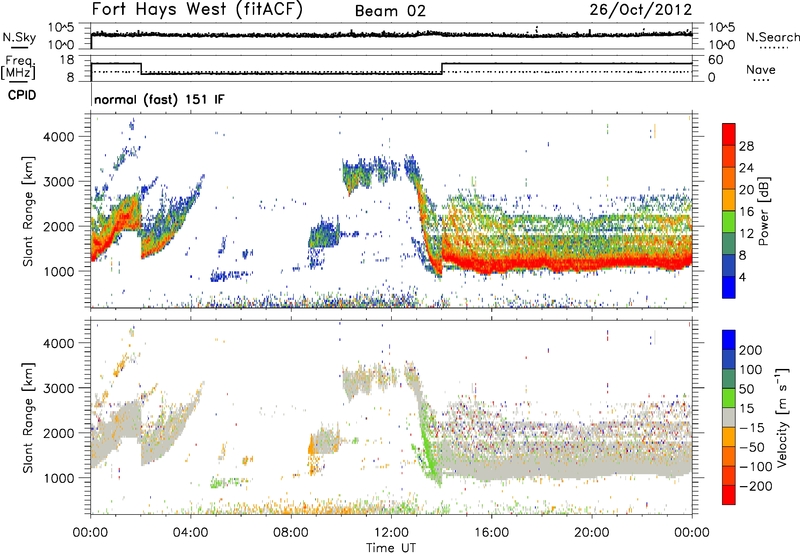Click the frequency step-up line near 14:00 UT
Screen dimensions: 800x554
coord(442,68)
